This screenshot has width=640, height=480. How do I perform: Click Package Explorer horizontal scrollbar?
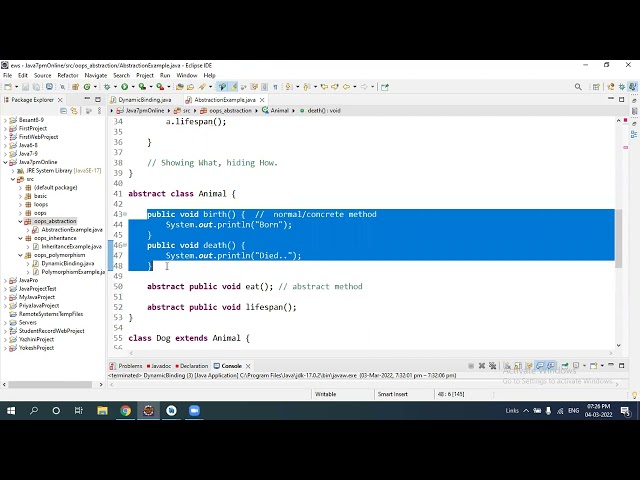click(50, 384)
